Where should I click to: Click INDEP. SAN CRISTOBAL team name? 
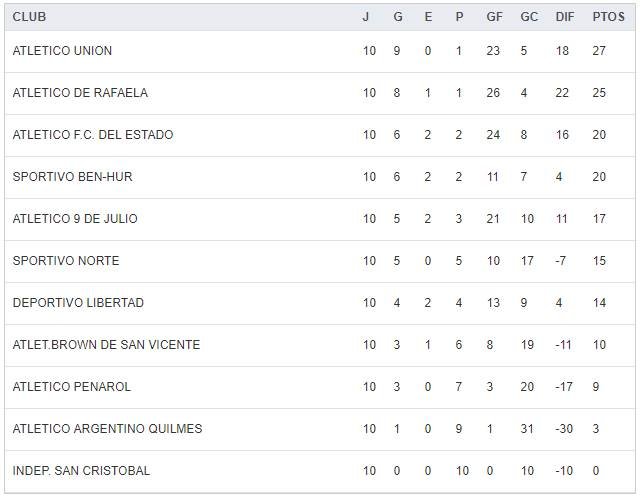pyautogui.click(x=81, y=471)
